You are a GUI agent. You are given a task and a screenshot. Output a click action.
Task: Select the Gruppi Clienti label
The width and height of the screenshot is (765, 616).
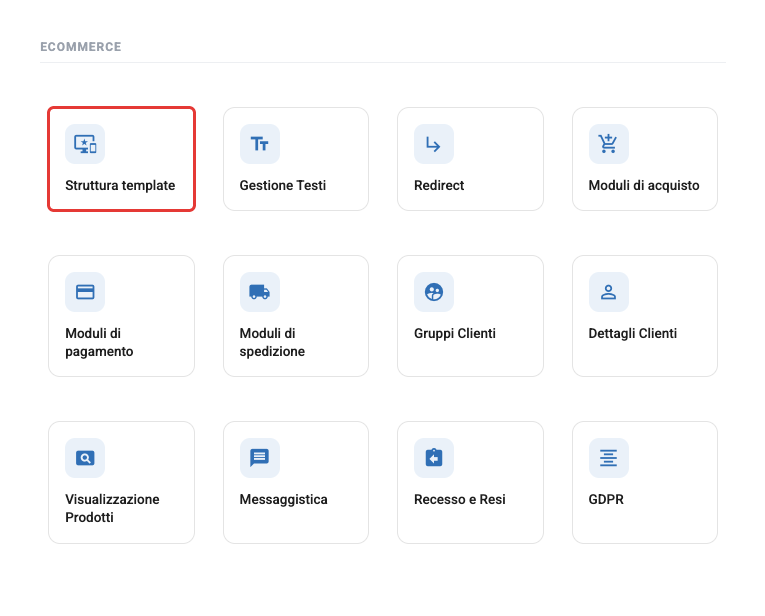pos(455,334)
